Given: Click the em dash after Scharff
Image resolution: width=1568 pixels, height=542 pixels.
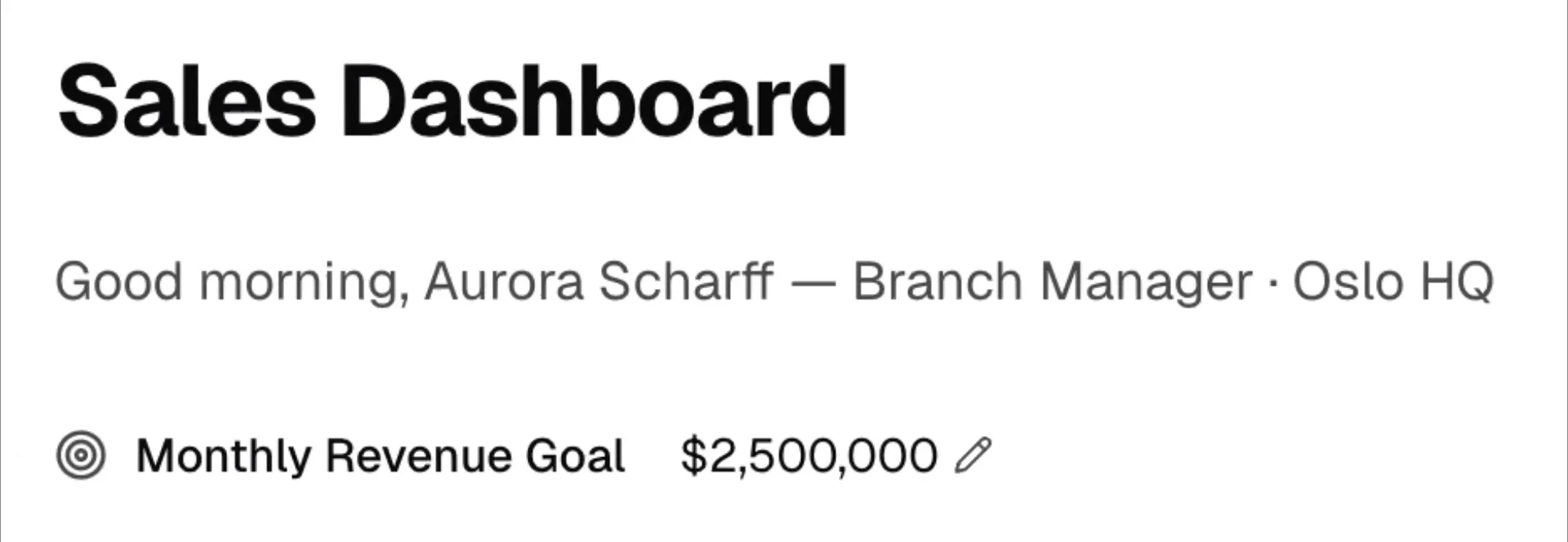Looking at the screenshot, I should click(x=813, y=282).
